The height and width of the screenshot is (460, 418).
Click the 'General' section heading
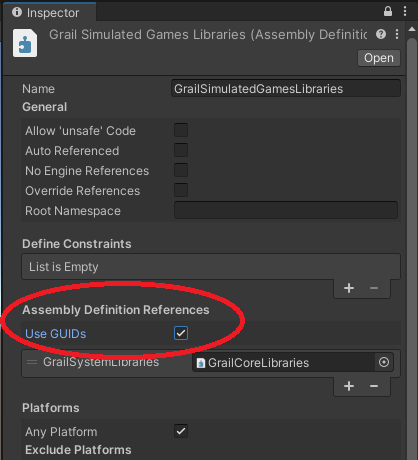tap(45, 107)
